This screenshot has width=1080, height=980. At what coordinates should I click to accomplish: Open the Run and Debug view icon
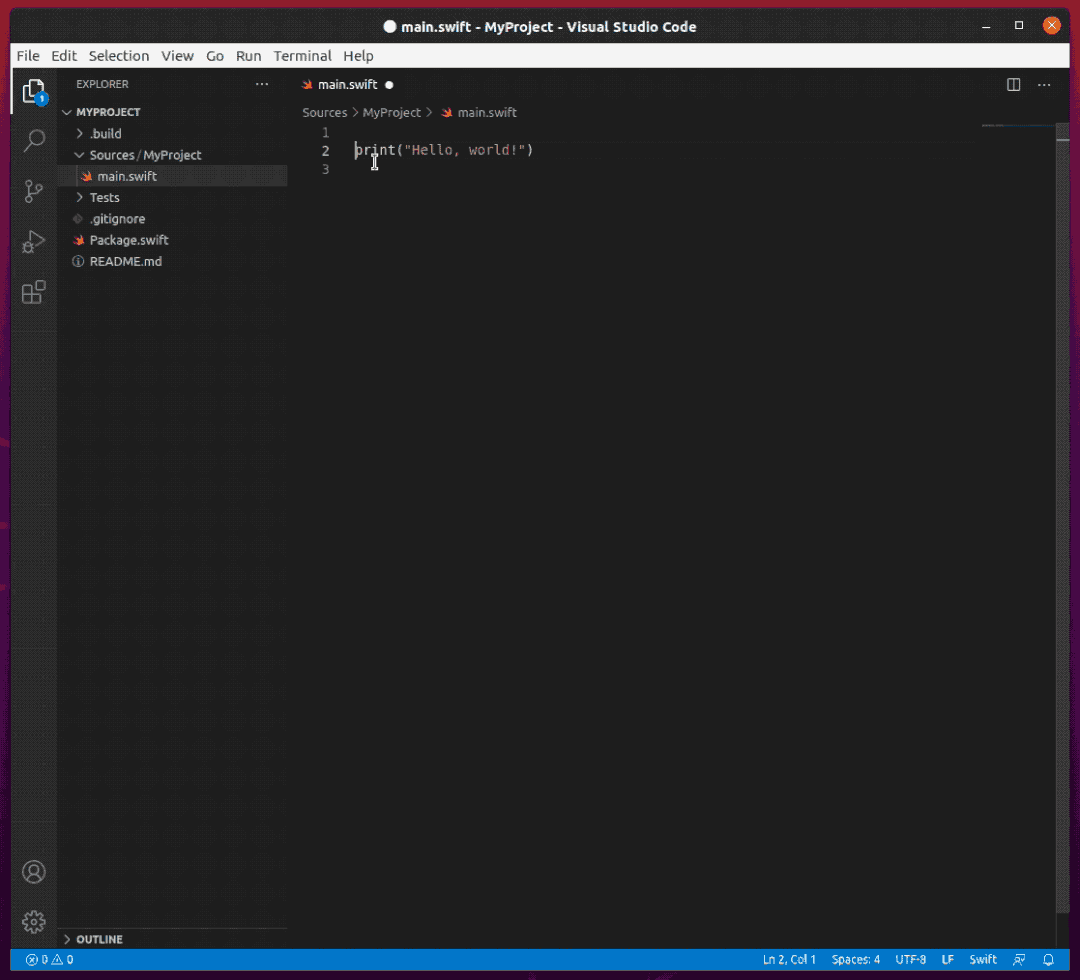pyautogui.click(x=33, y=242)
